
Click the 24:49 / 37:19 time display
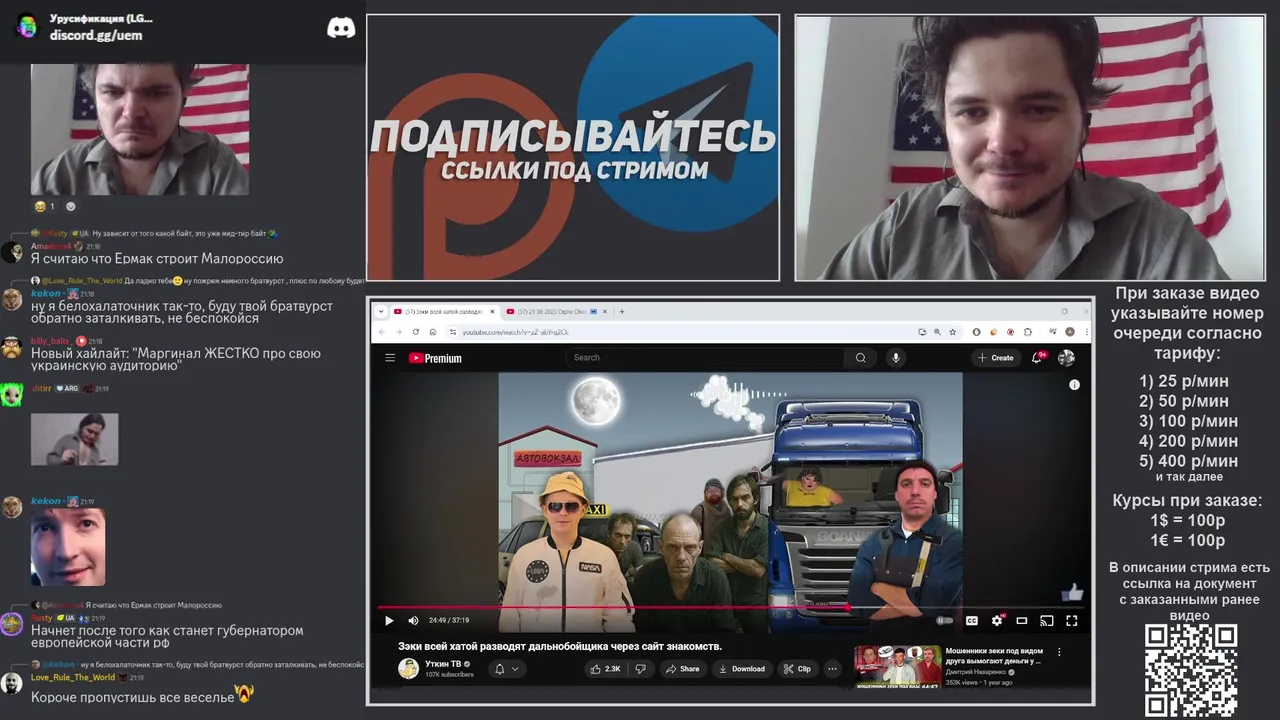click(449, 621)
